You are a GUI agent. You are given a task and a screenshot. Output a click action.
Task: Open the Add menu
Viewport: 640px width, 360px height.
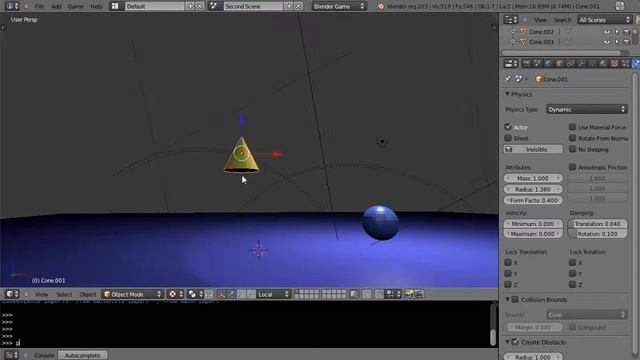pos(56,6)
